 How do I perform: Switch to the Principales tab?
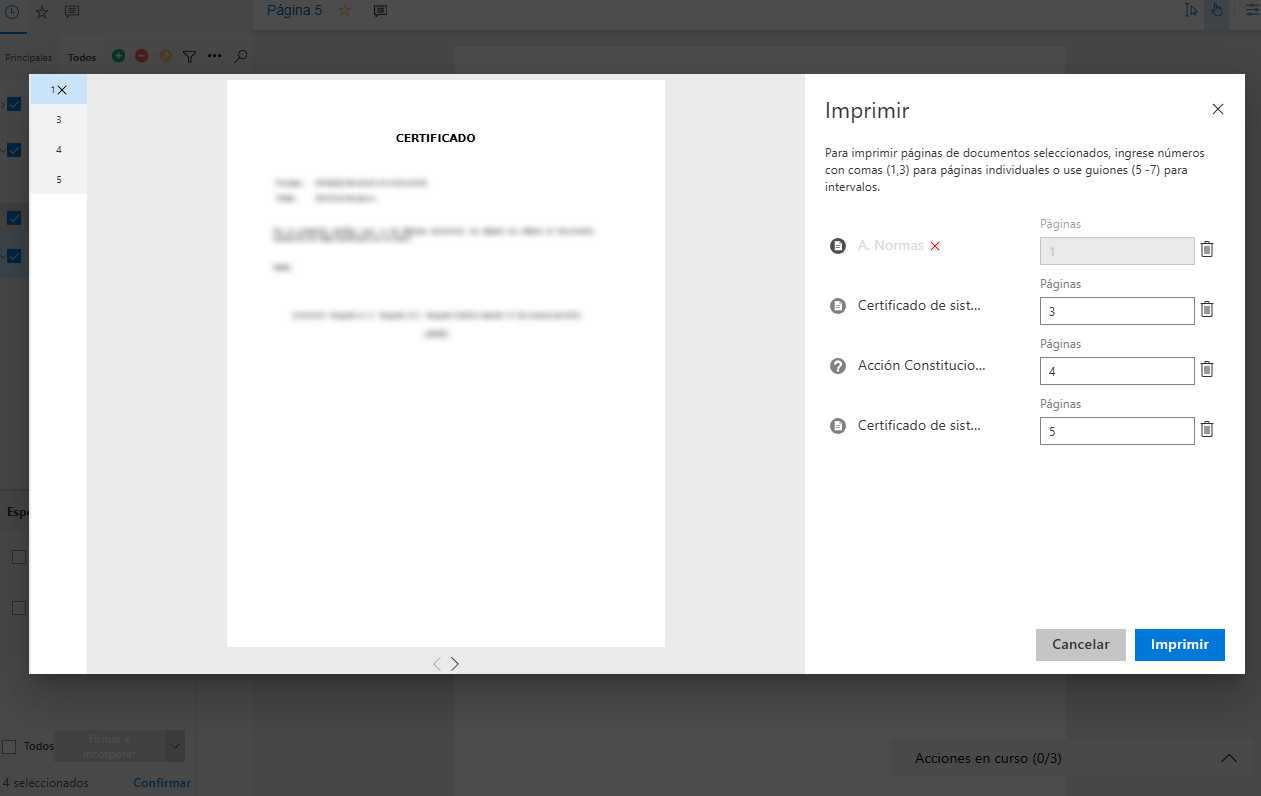point(28,58)
